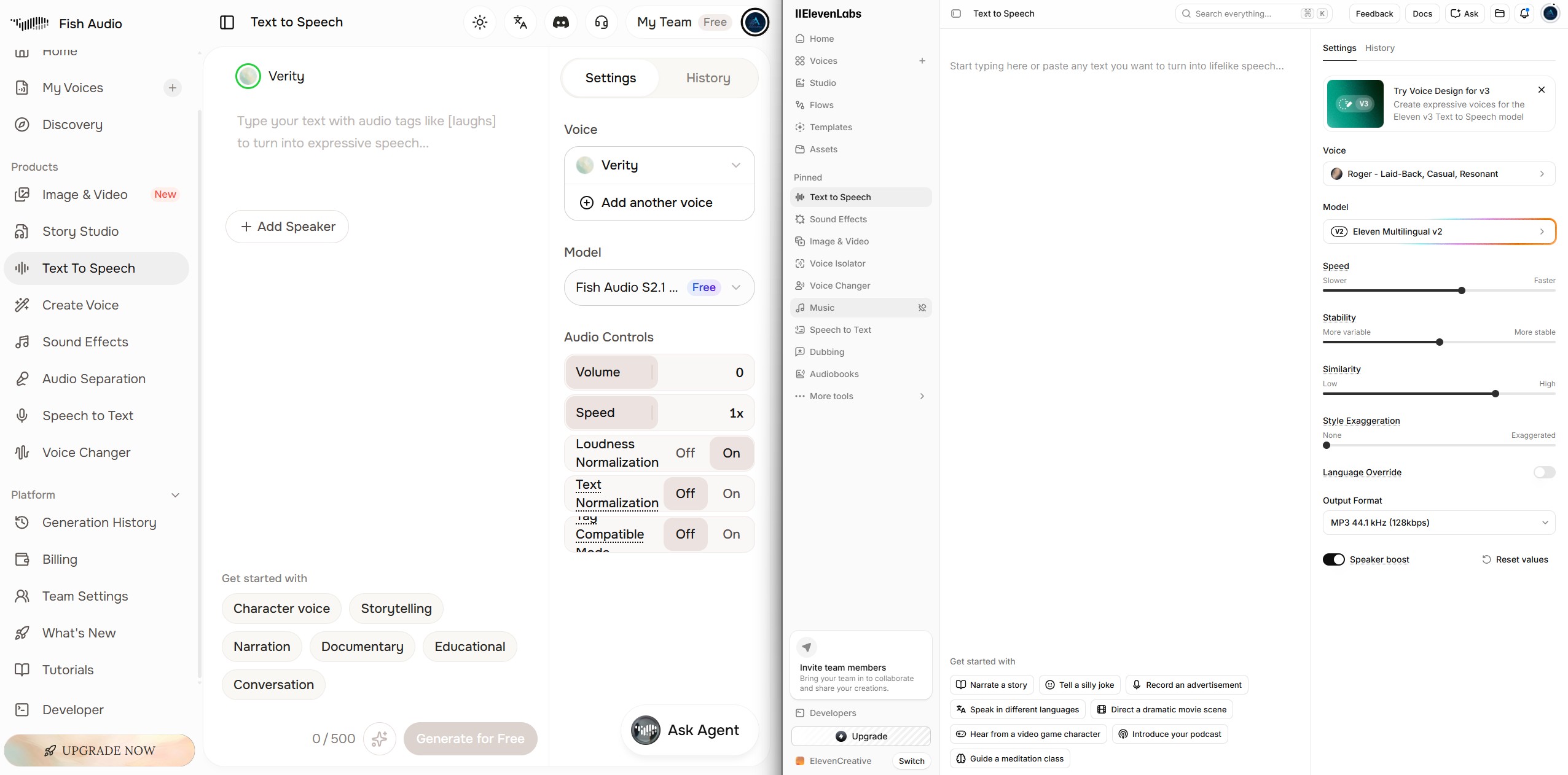Set Tag Compatible Mode to Off
Screen dimensions: 1568x775
click(x=685, y=534)
